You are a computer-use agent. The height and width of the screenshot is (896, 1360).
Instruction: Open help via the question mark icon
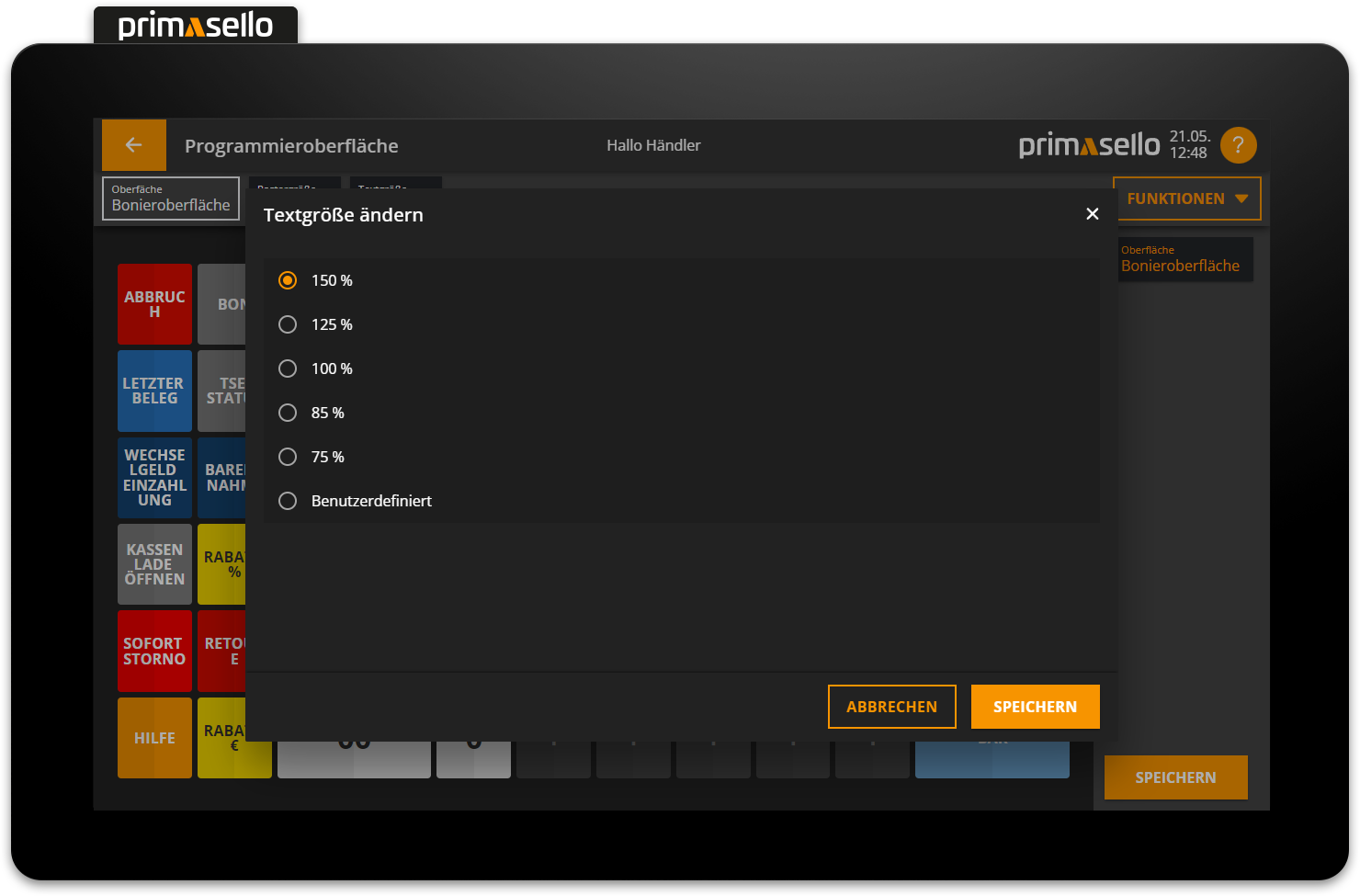1238,144
